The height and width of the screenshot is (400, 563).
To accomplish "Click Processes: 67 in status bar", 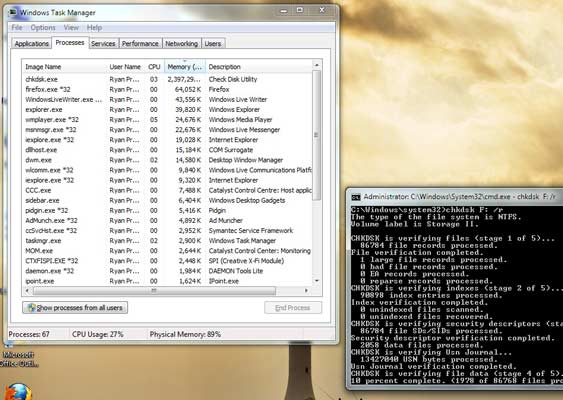I will pos(29,334).
